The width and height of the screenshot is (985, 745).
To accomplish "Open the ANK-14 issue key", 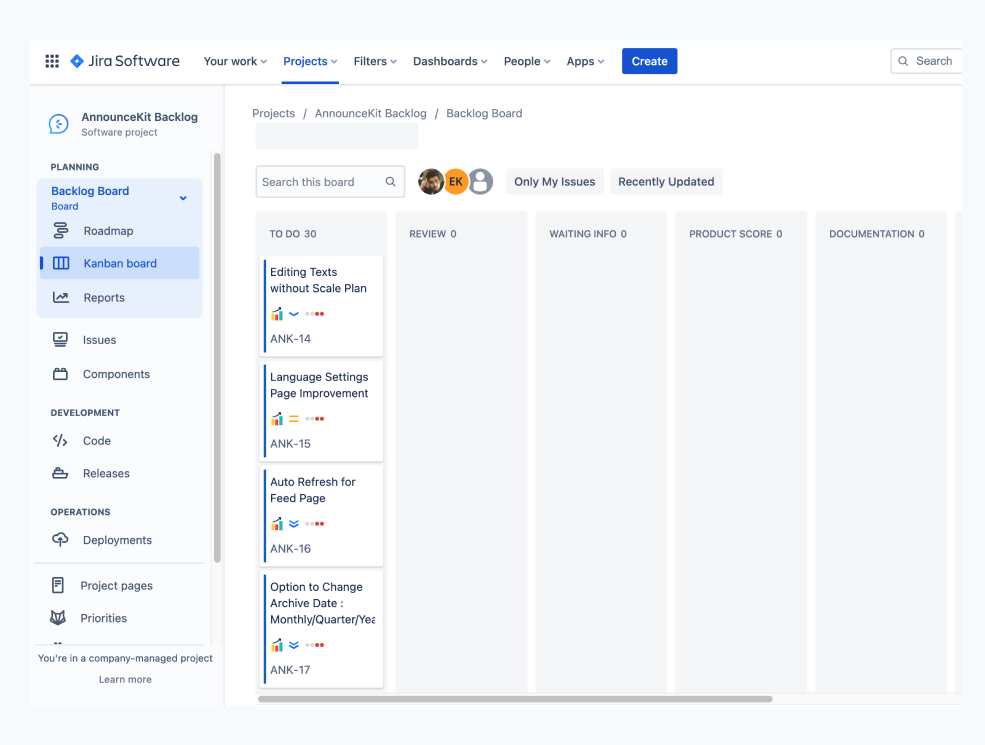I will [290, 339].
